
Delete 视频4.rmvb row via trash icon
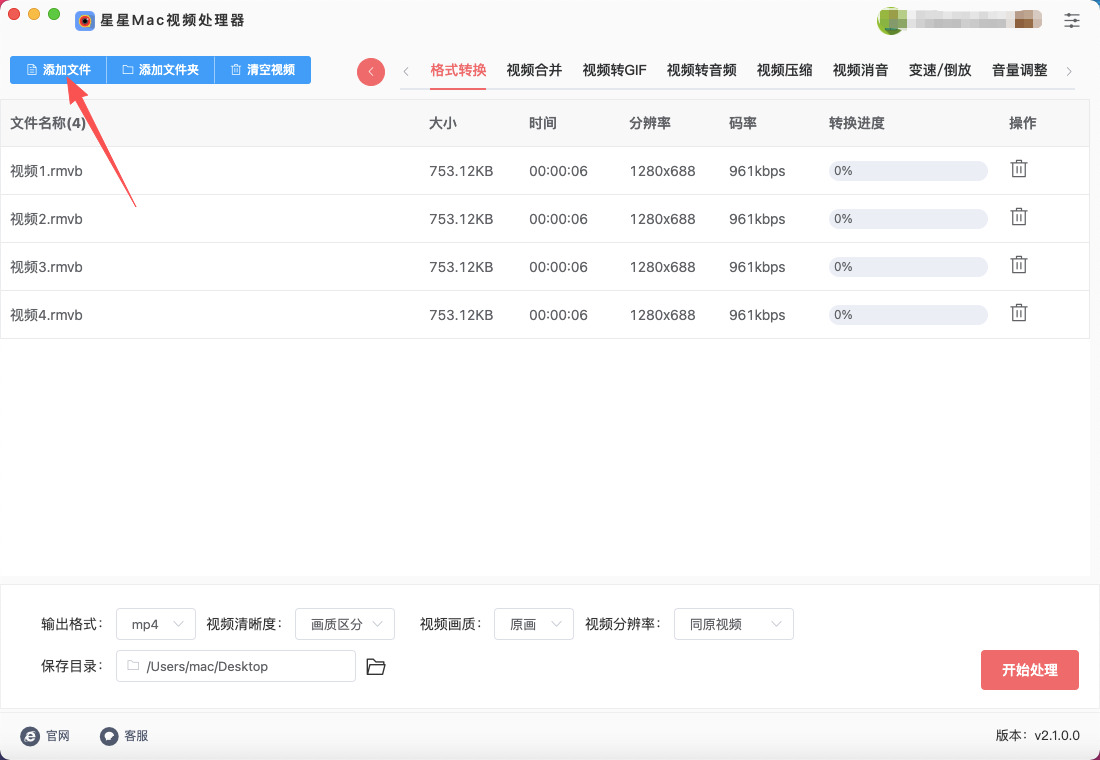click(1018, 313)
